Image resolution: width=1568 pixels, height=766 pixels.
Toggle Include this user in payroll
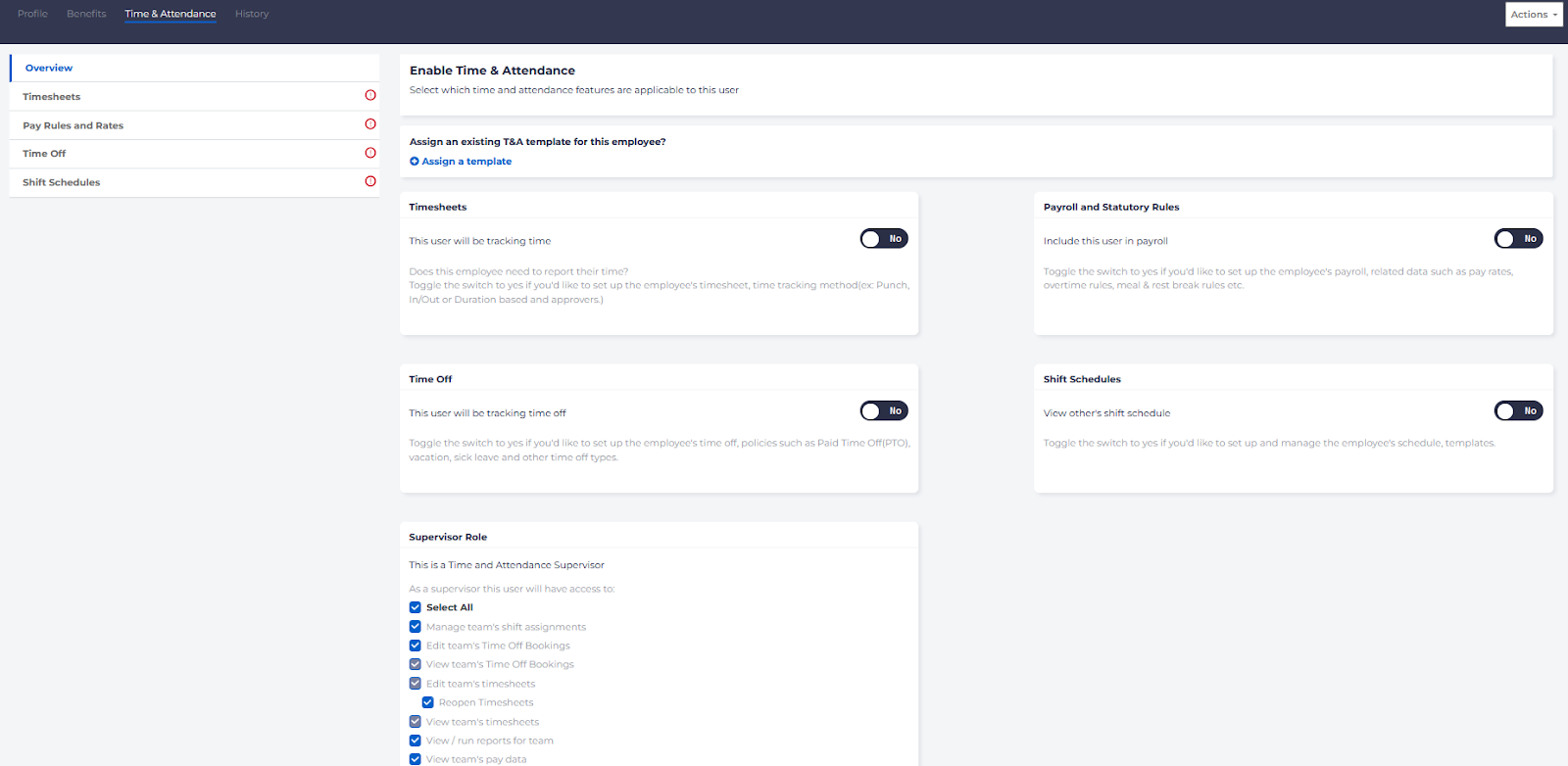coord(1518,239)
